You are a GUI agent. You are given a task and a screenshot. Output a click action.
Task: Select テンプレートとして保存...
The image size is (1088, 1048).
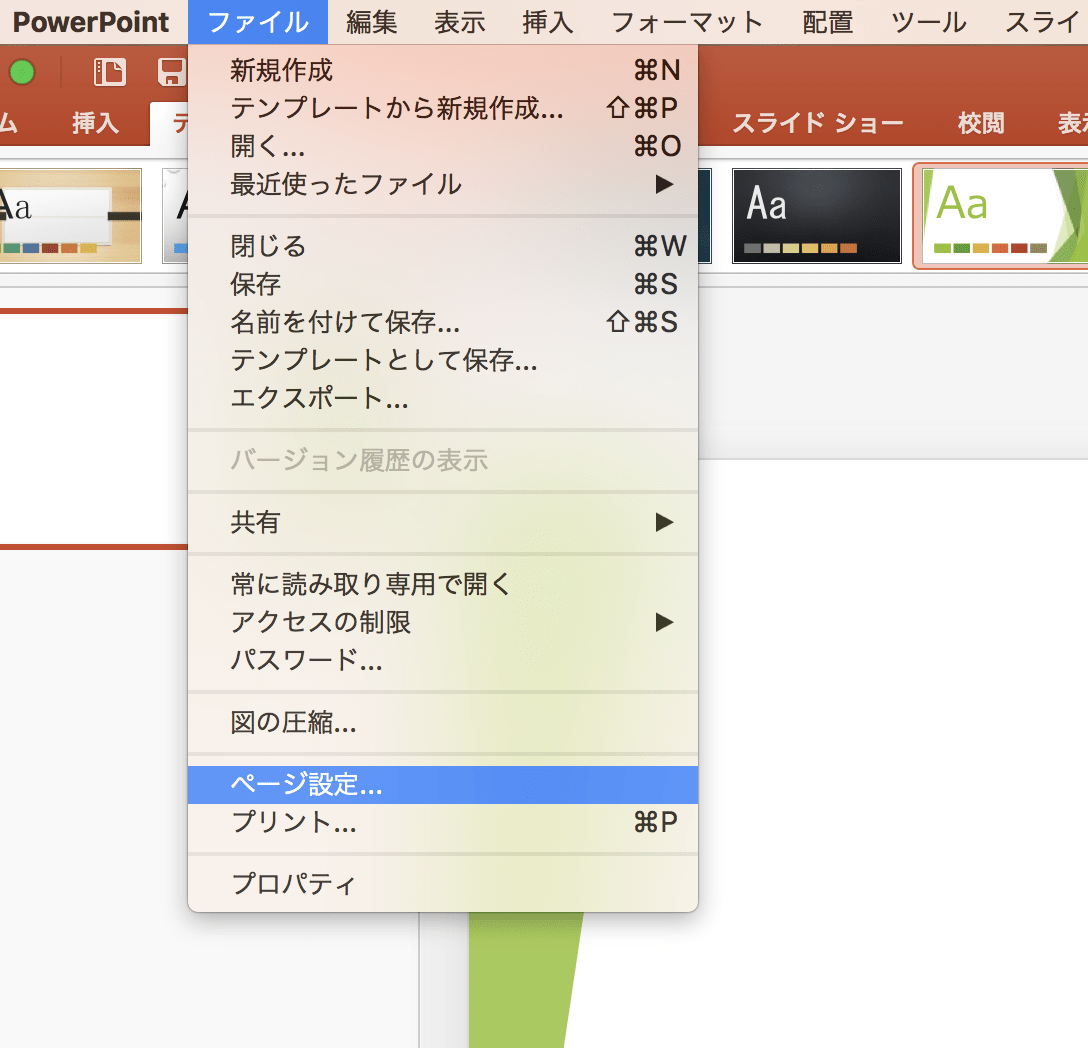click(x=443, y=360)
